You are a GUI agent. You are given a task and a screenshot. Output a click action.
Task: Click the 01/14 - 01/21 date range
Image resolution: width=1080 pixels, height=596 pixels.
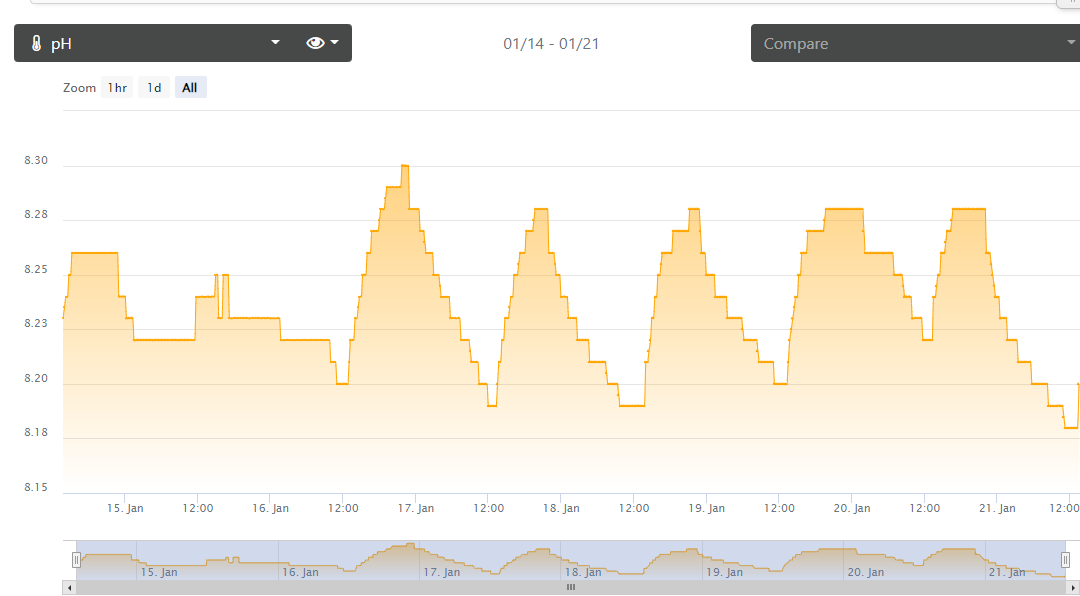tap(551, 44)
